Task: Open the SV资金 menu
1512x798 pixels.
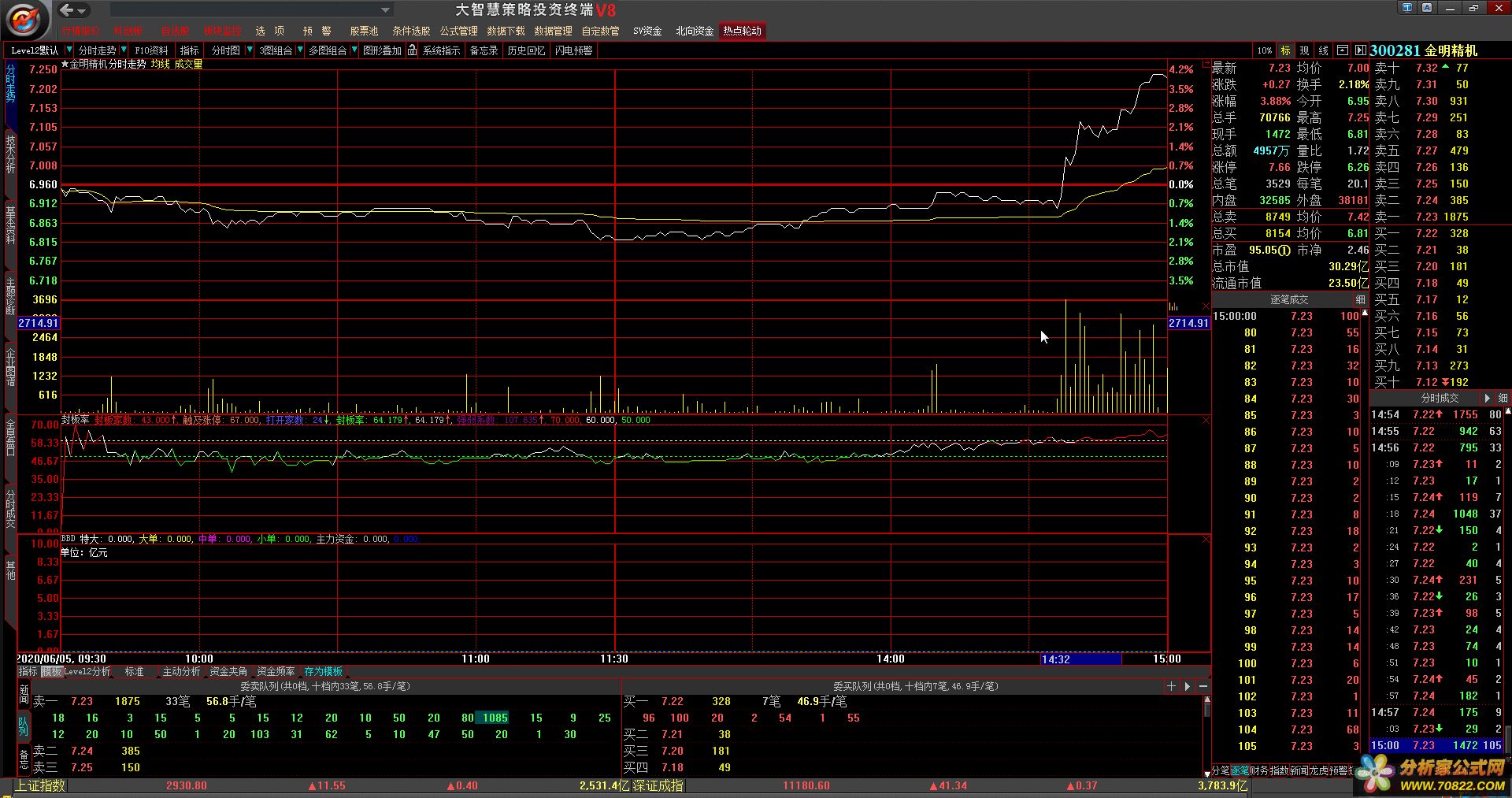Action: (x=647, y=31)
